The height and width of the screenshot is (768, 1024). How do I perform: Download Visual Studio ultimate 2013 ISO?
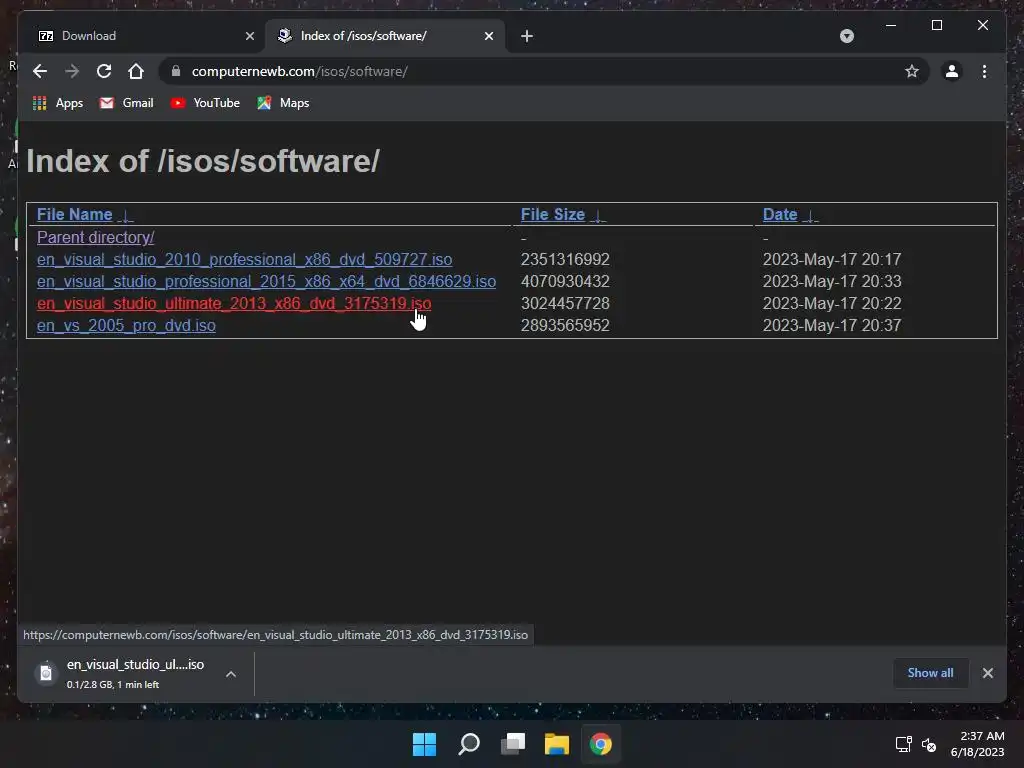click(234, 304)
